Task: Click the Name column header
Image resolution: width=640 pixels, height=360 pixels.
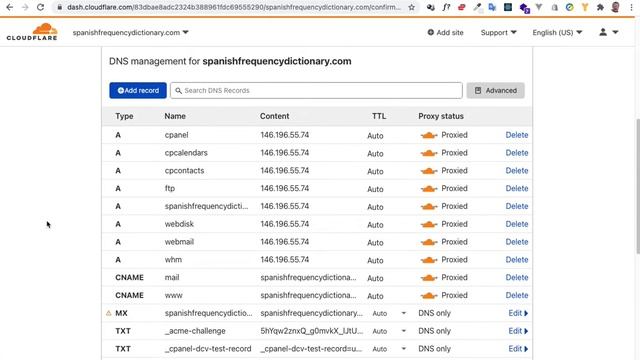Action: pyautogui.click(x=175, y=116)
